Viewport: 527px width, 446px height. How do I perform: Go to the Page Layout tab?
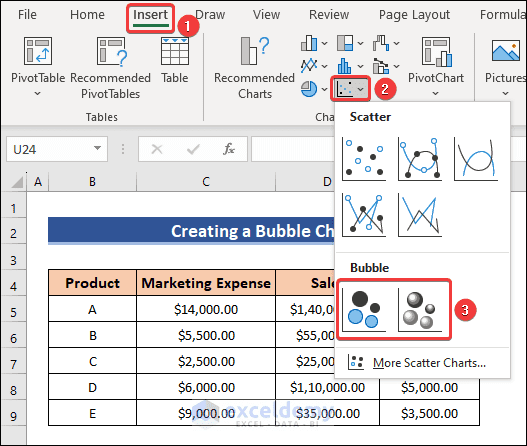tap(414, 15)
